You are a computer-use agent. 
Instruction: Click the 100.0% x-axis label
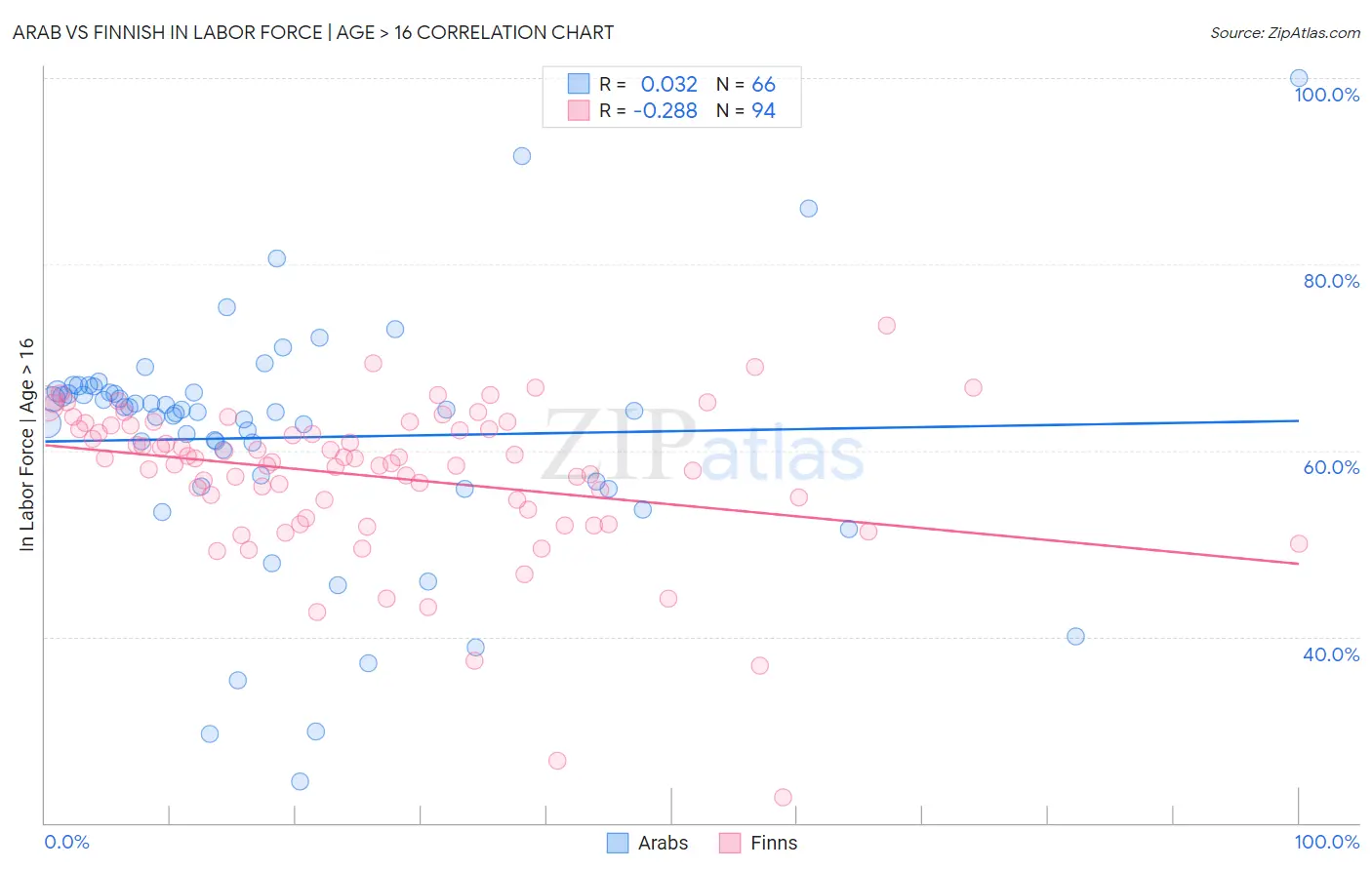coord(1327,842)
